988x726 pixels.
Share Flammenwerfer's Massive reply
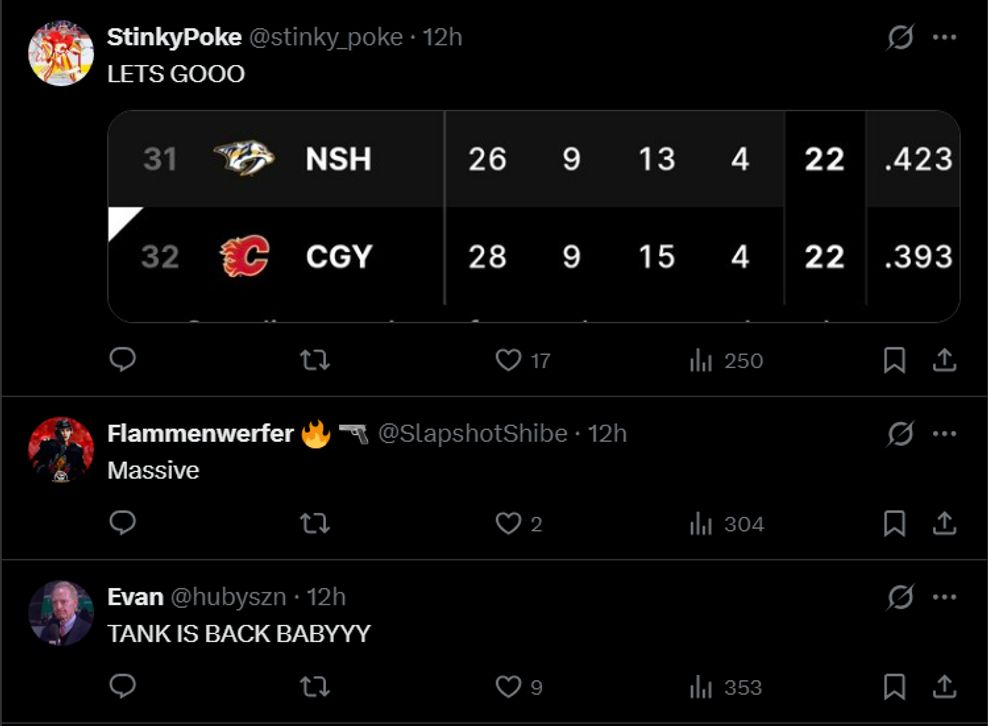point(944,523)
